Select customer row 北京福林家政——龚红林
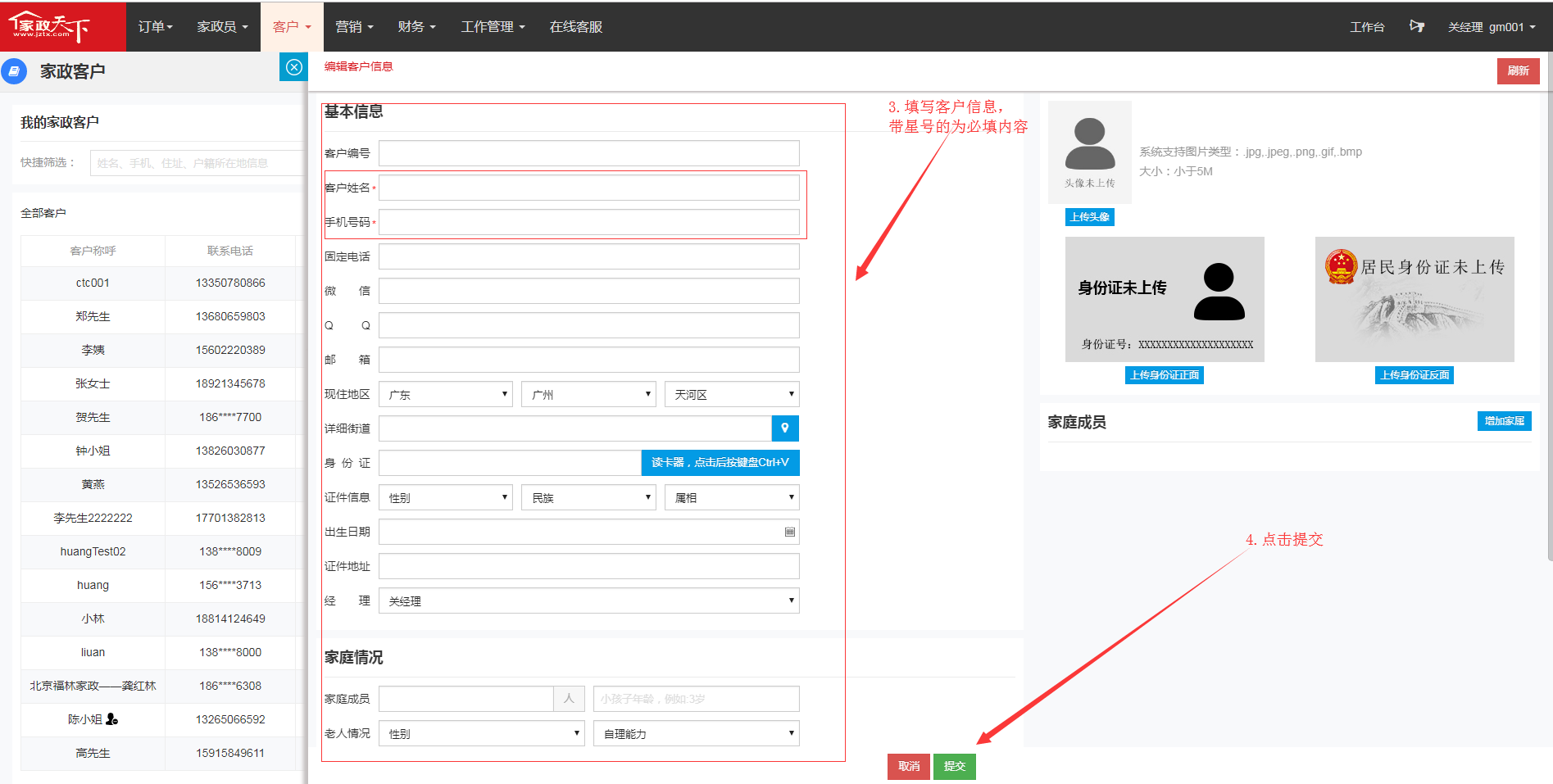The width and height of the screenshot is (1553, 784). click(x=162, y=686)
